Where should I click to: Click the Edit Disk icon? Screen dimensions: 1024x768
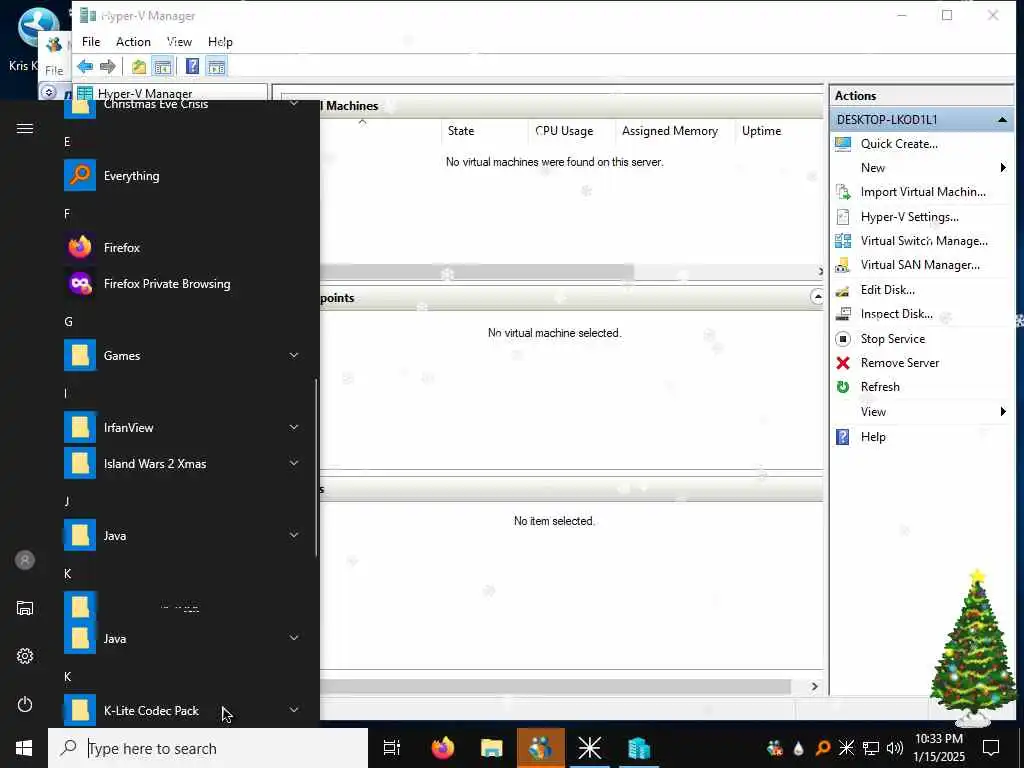[x=843, y=290]
